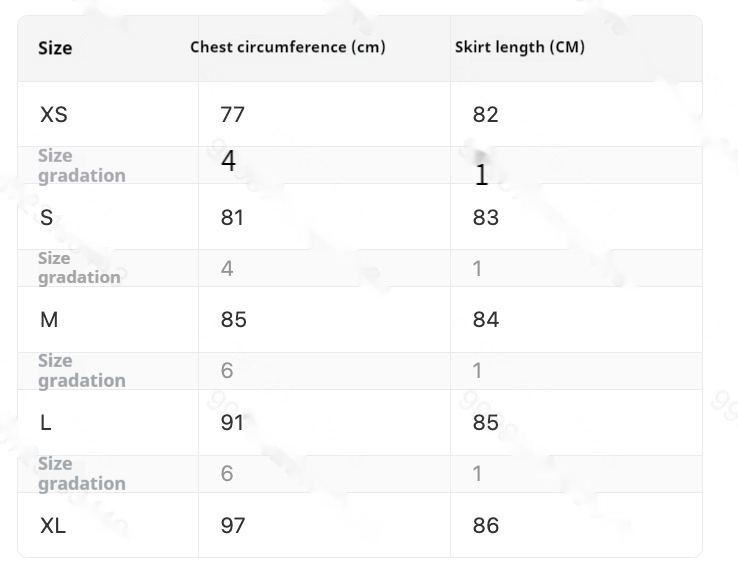
Task: Click skirt length value 84
Action: [x=486, y=320]
